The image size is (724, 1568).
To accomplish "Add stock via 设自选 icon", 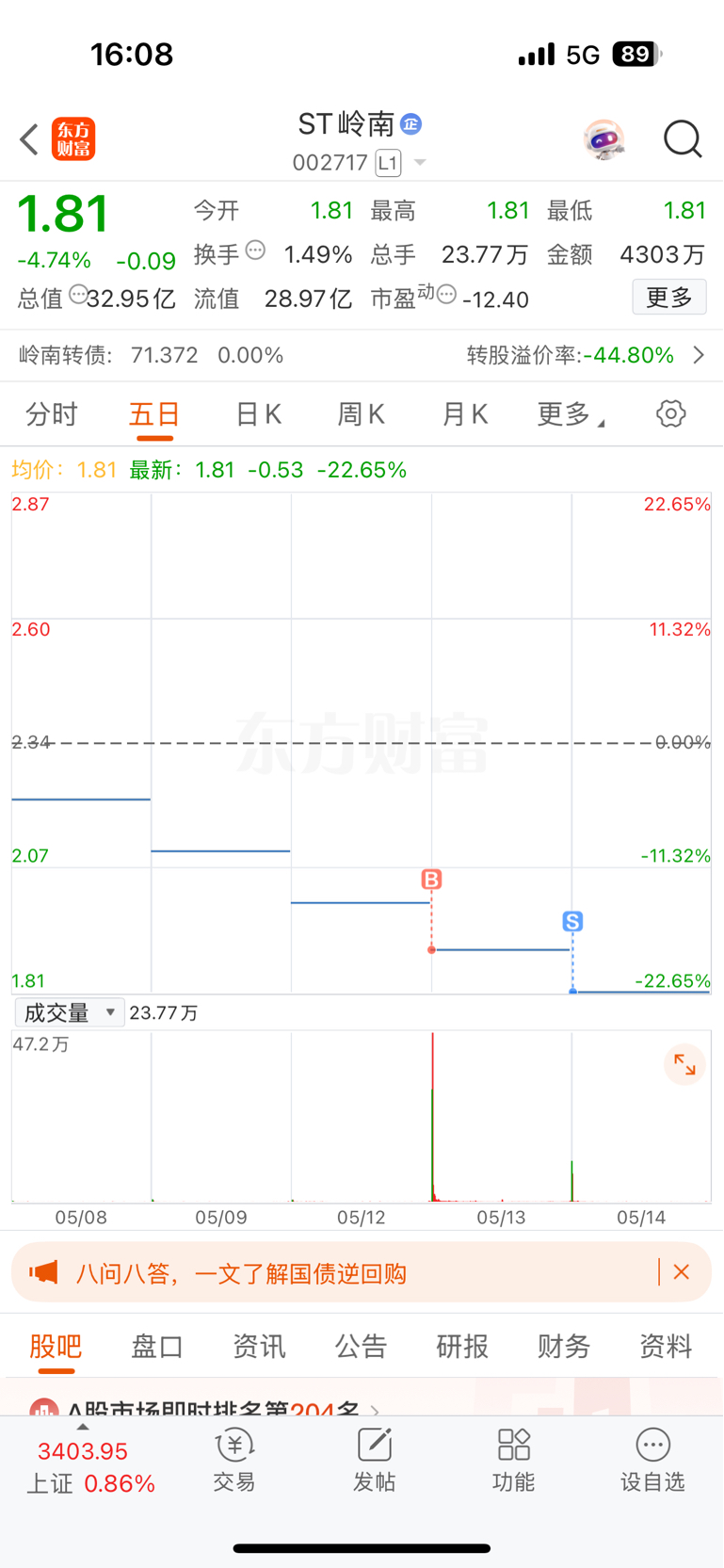I will click(652, 1461).
